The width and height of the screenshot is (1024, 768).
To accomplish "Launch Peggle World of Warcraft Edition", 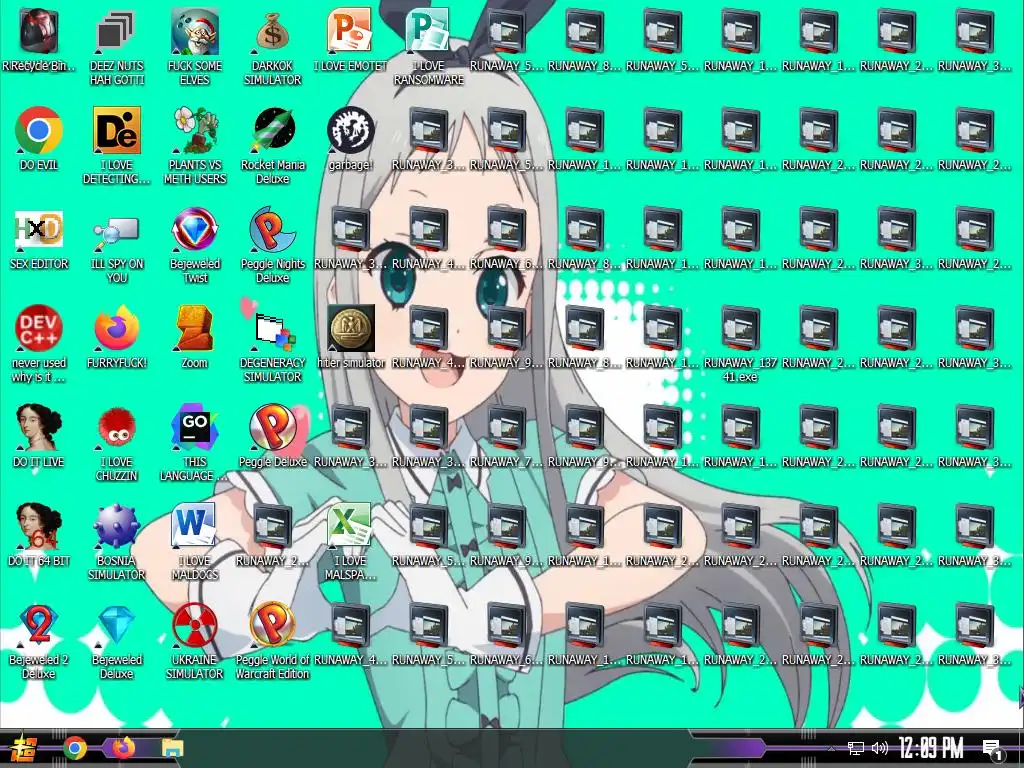I will coord(272,626).
